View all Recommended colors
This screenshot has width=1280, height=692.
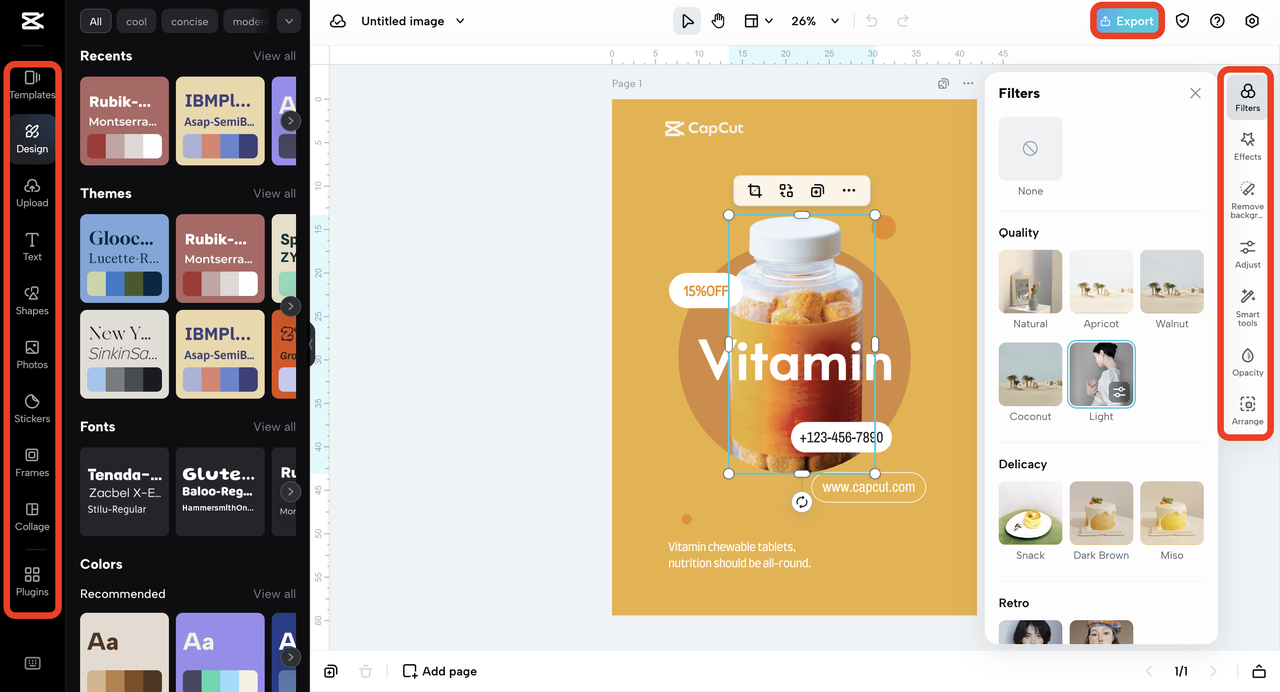[x=274, y=594]
